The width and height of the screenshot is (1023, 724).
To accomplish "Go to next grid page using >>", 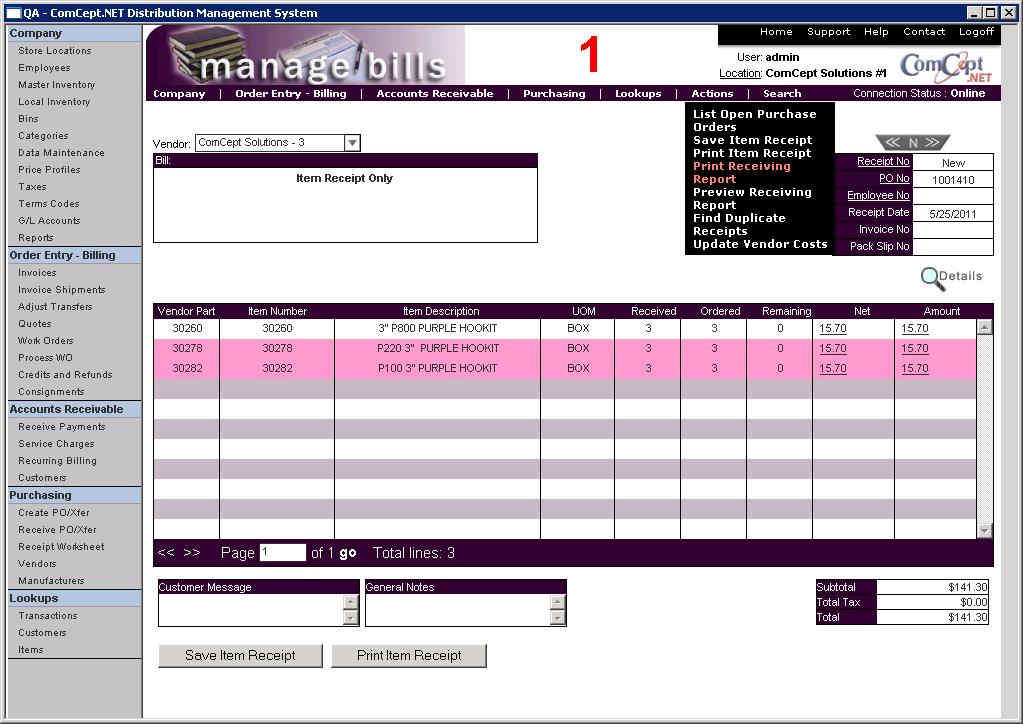I will pyautogui.click(x=192, y=553).
